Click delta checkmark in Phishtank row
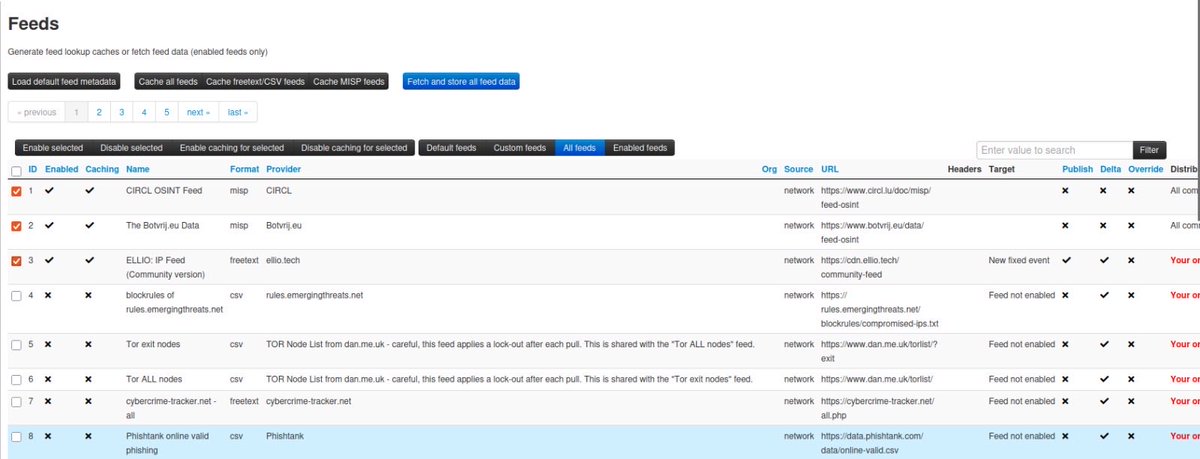Image resolution: width=1200 pixels, height=459 pixels. point(1105,436)
